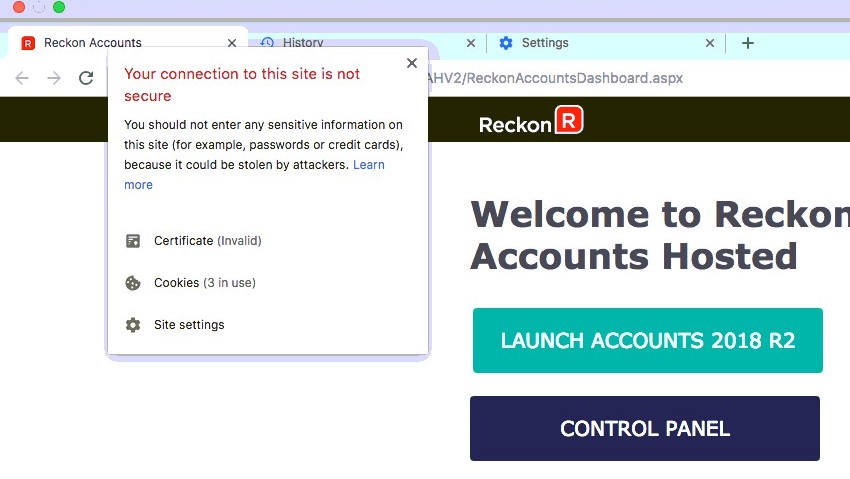
Task: Open Site settings from popup
Action: [189, 325]
